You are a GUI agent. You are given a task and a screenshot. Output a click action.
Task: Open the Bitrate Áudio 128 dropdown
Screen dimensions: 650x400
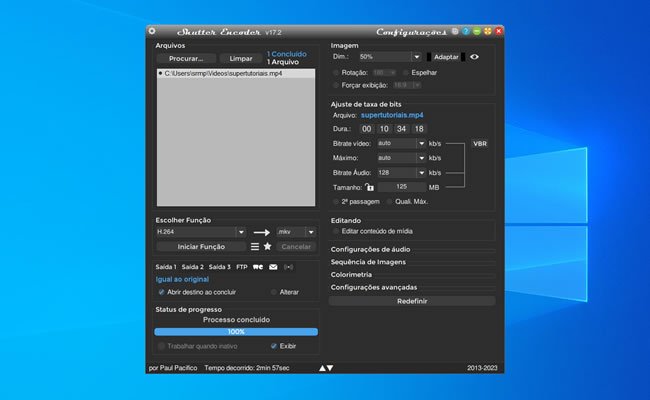(422, 172)
